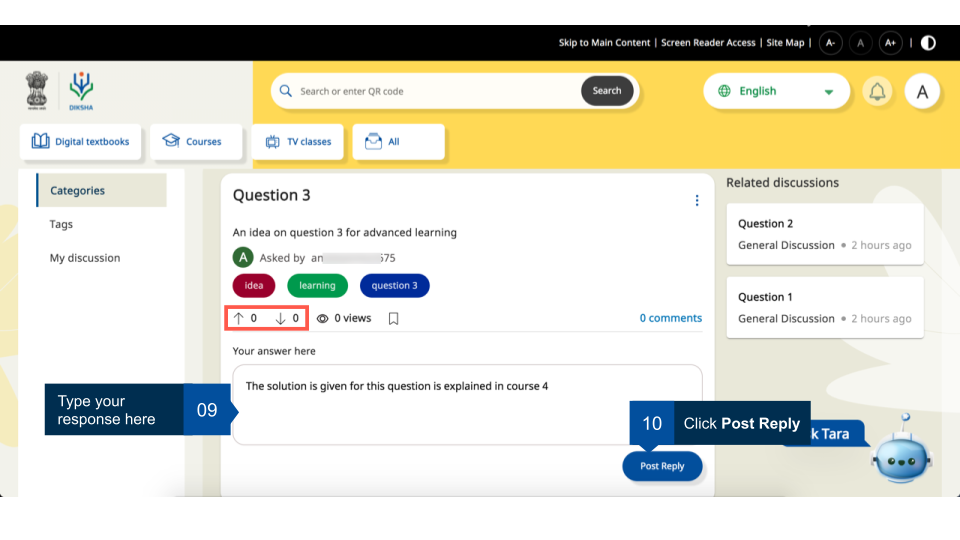Click the notification bell icon

pos(877,92)
